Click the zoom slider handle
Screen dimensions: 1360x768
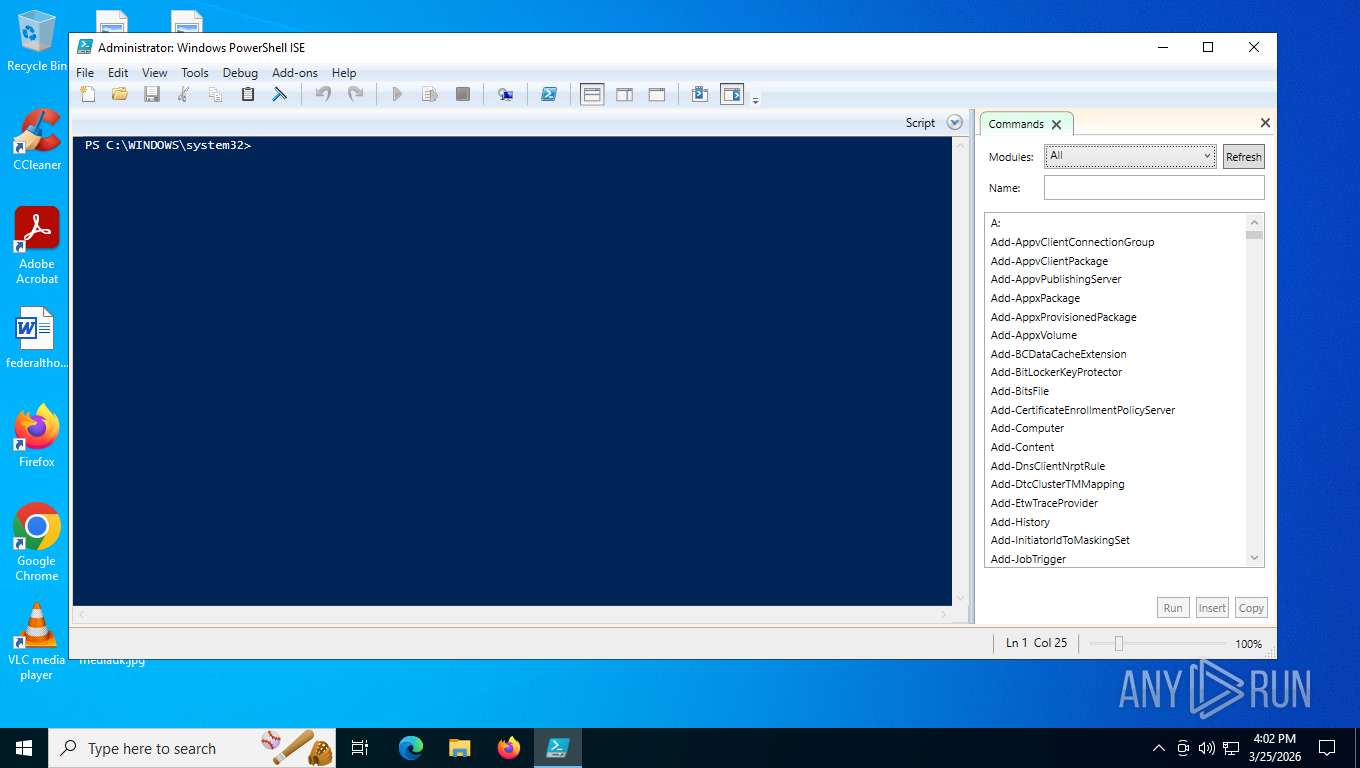tap(1119, 644)
